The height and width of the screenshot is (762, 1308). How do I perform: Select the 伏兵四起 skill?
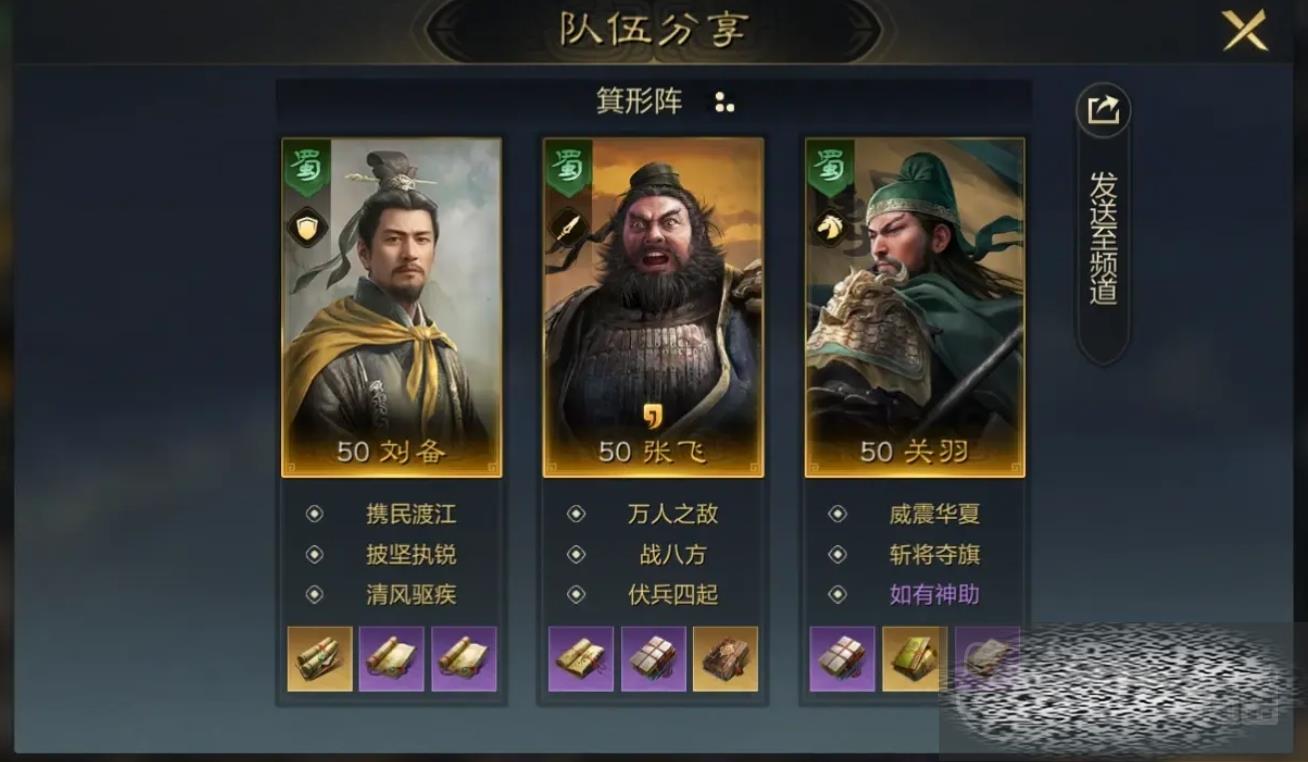click(x=673, y=594)
